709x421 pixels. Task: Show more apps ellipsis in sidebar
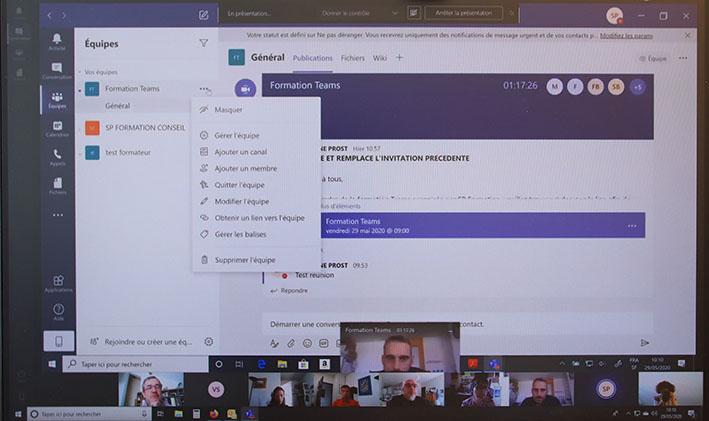click(58, 215)
